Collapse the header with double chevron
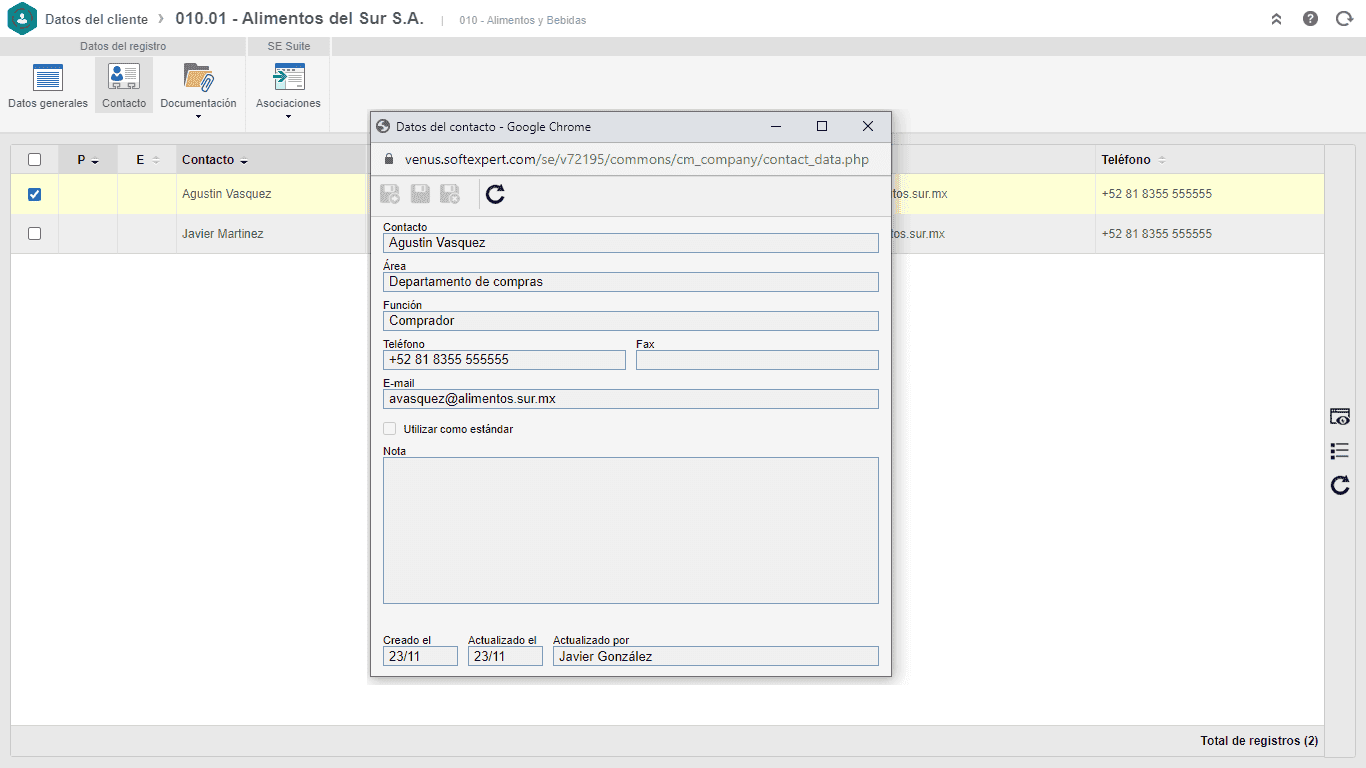Viewport: 1366px width, 768px height. (x=1277, y=19)
